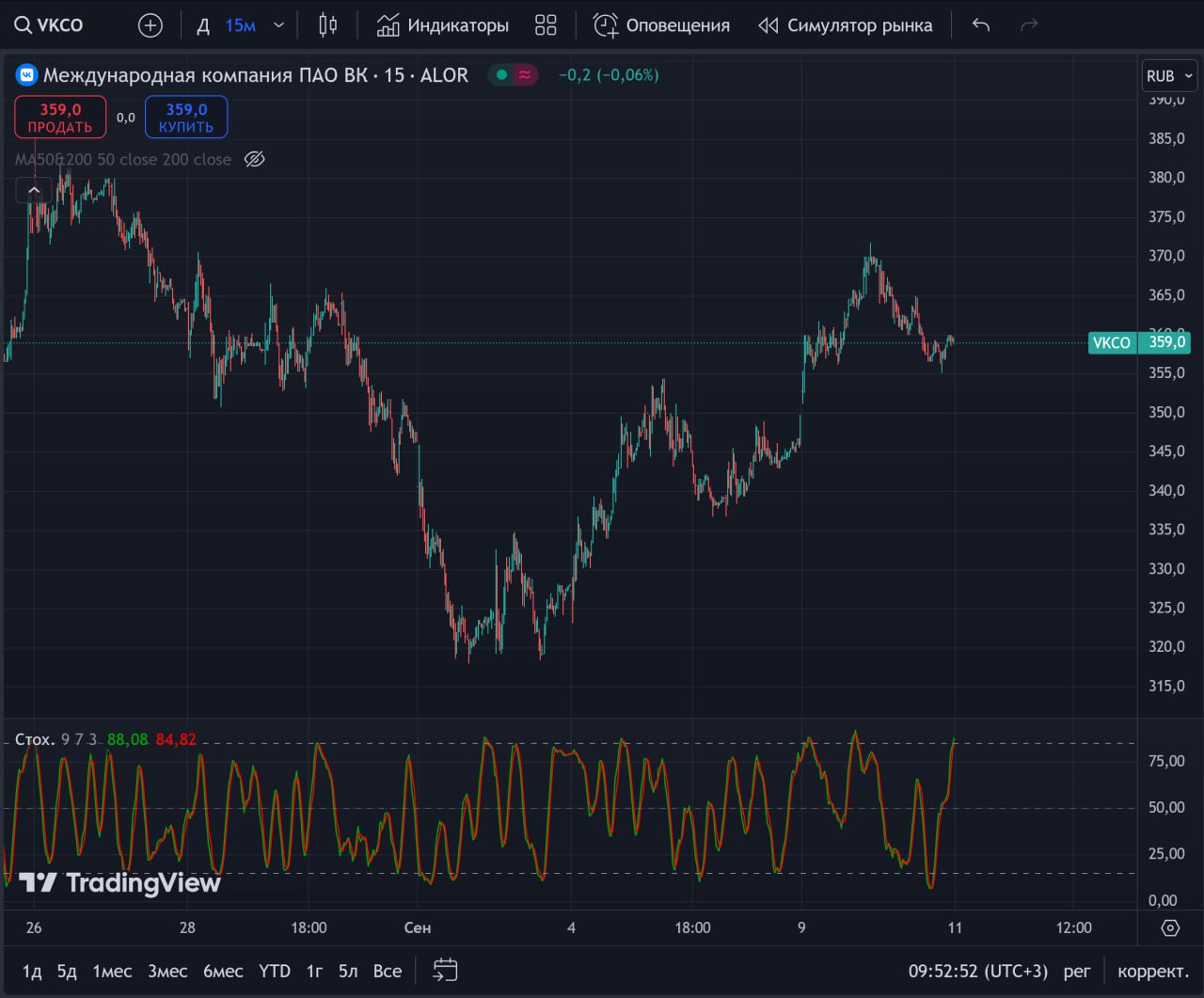Click the VK company logo icon
This screenshot has width=1204, height=998.
[x=26, y=75]
